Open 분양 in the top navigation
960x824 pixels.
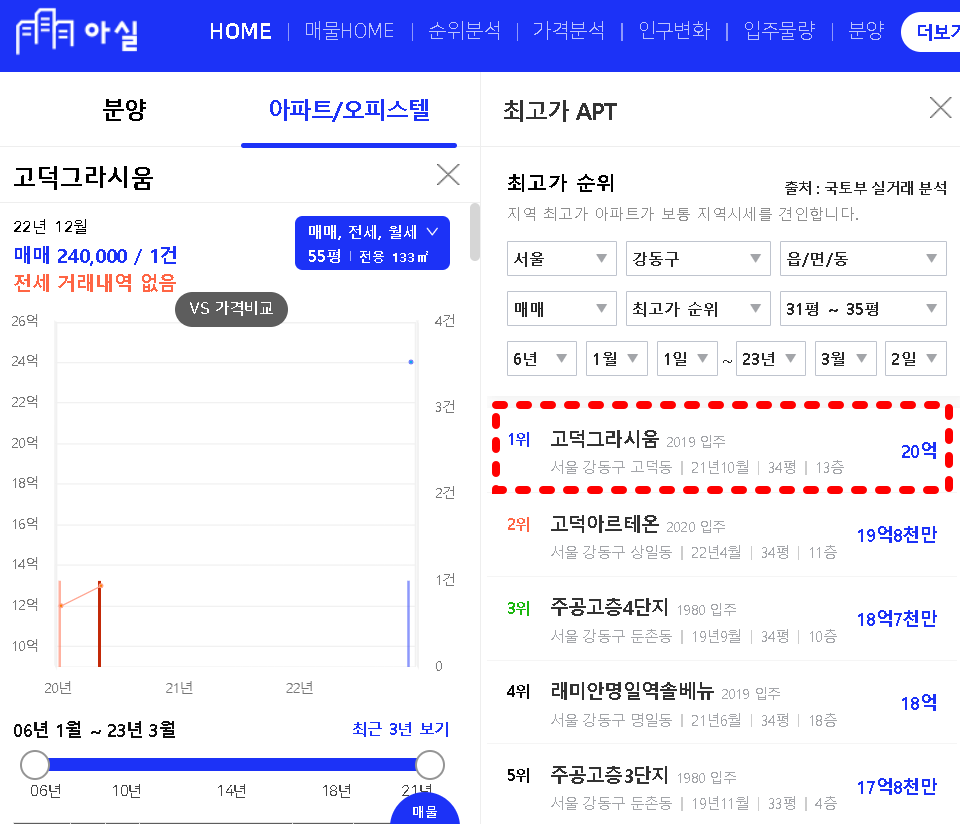(866, 31)
